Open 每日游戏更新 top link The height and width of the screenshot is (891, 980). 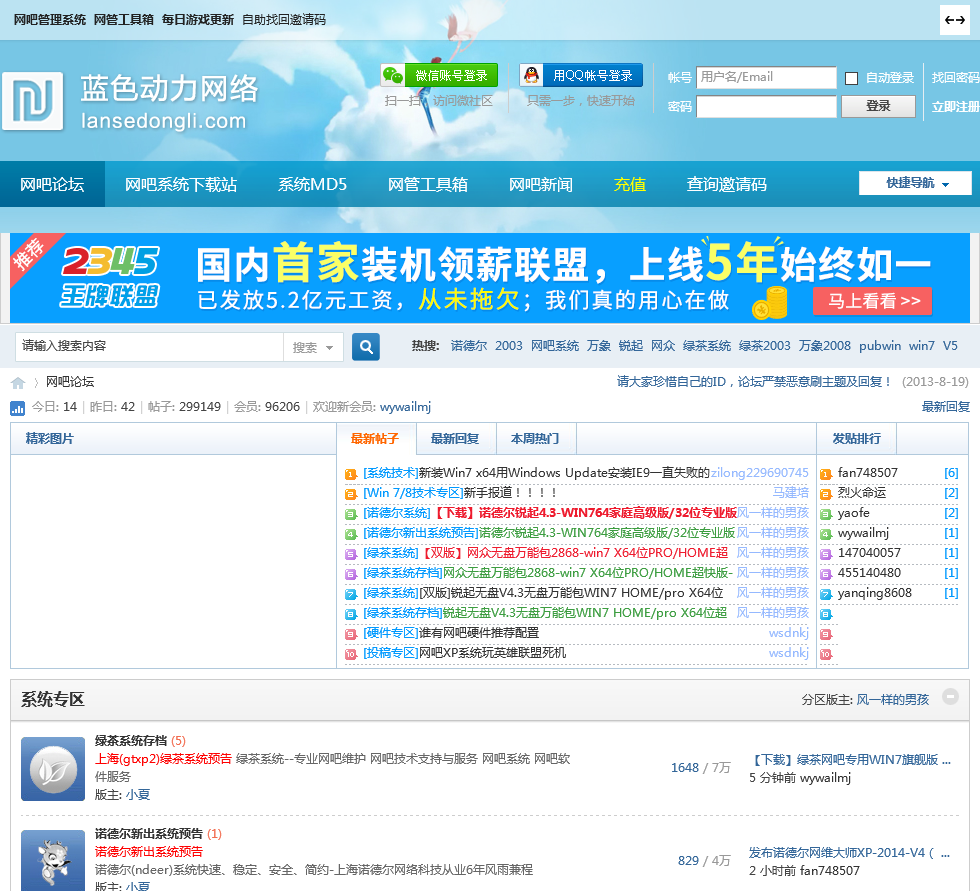click(198, 20)
